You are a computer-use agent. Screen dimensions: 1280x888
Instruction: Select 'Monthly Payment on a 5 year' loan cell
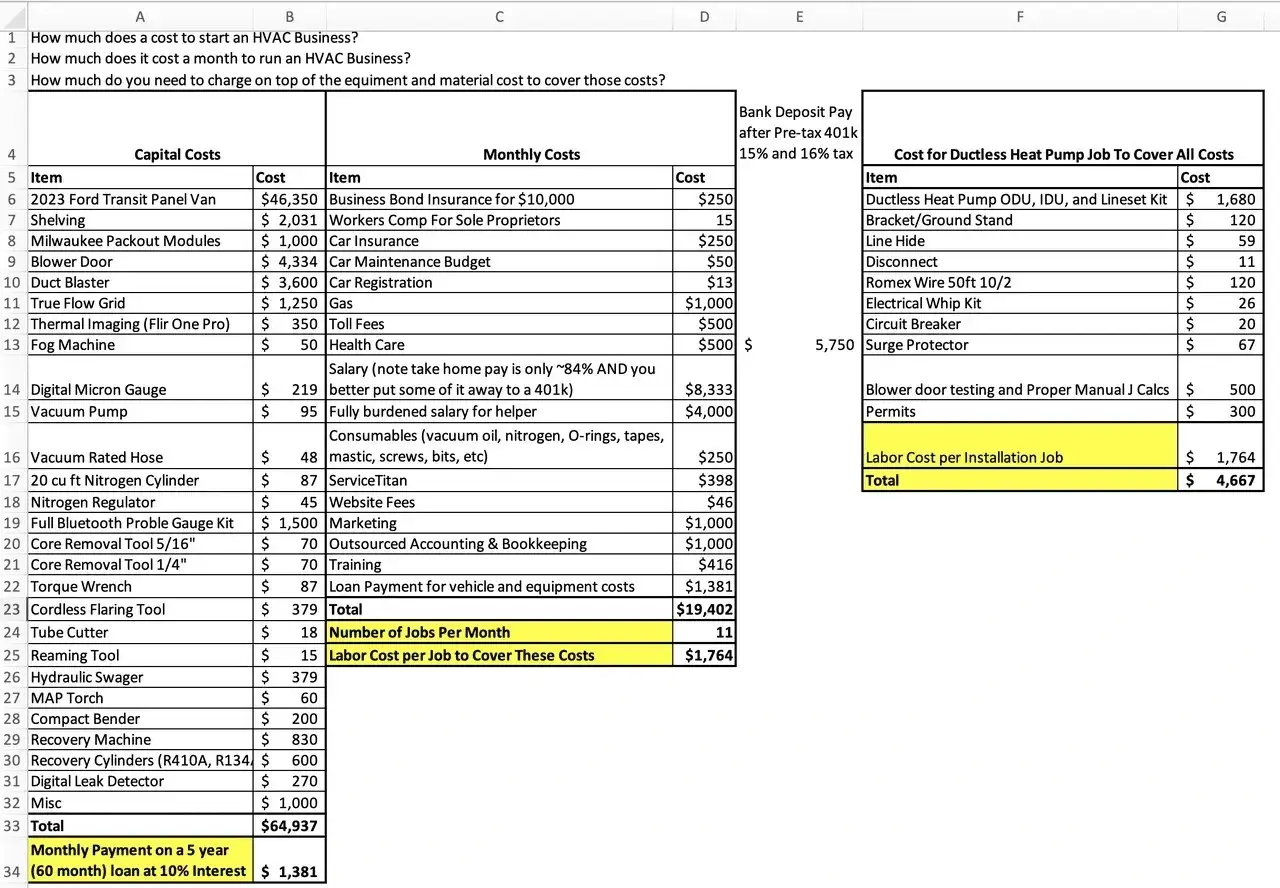(141, 860)
